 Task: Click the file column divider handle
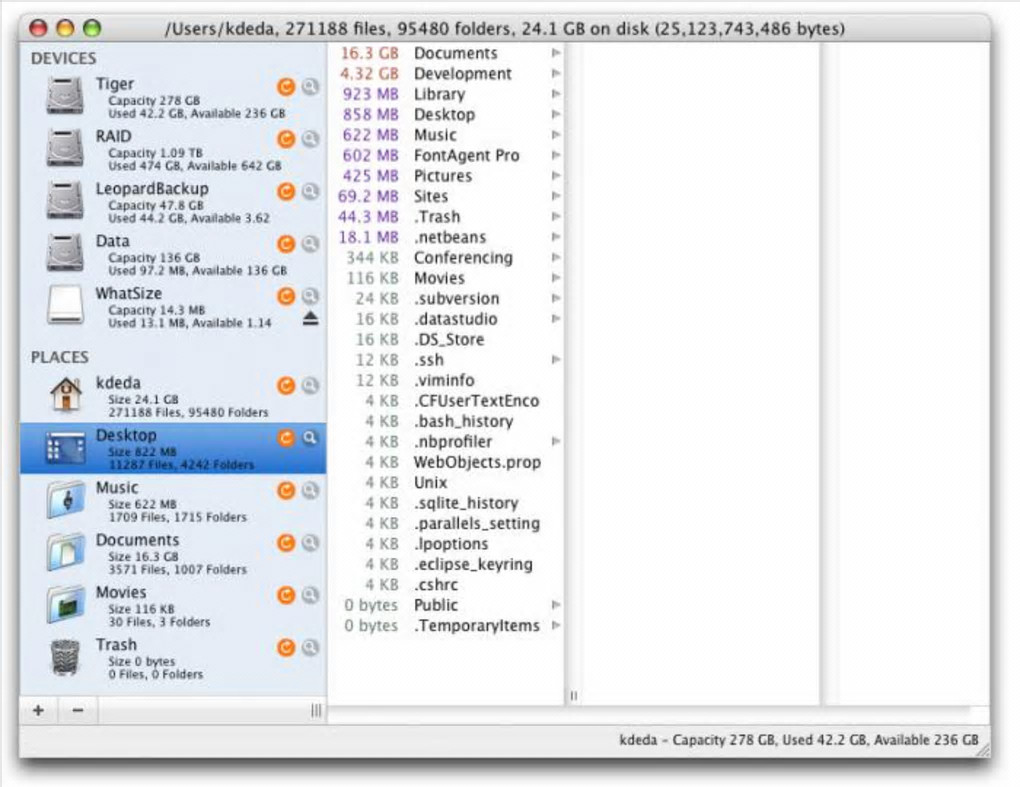[573, 695]
